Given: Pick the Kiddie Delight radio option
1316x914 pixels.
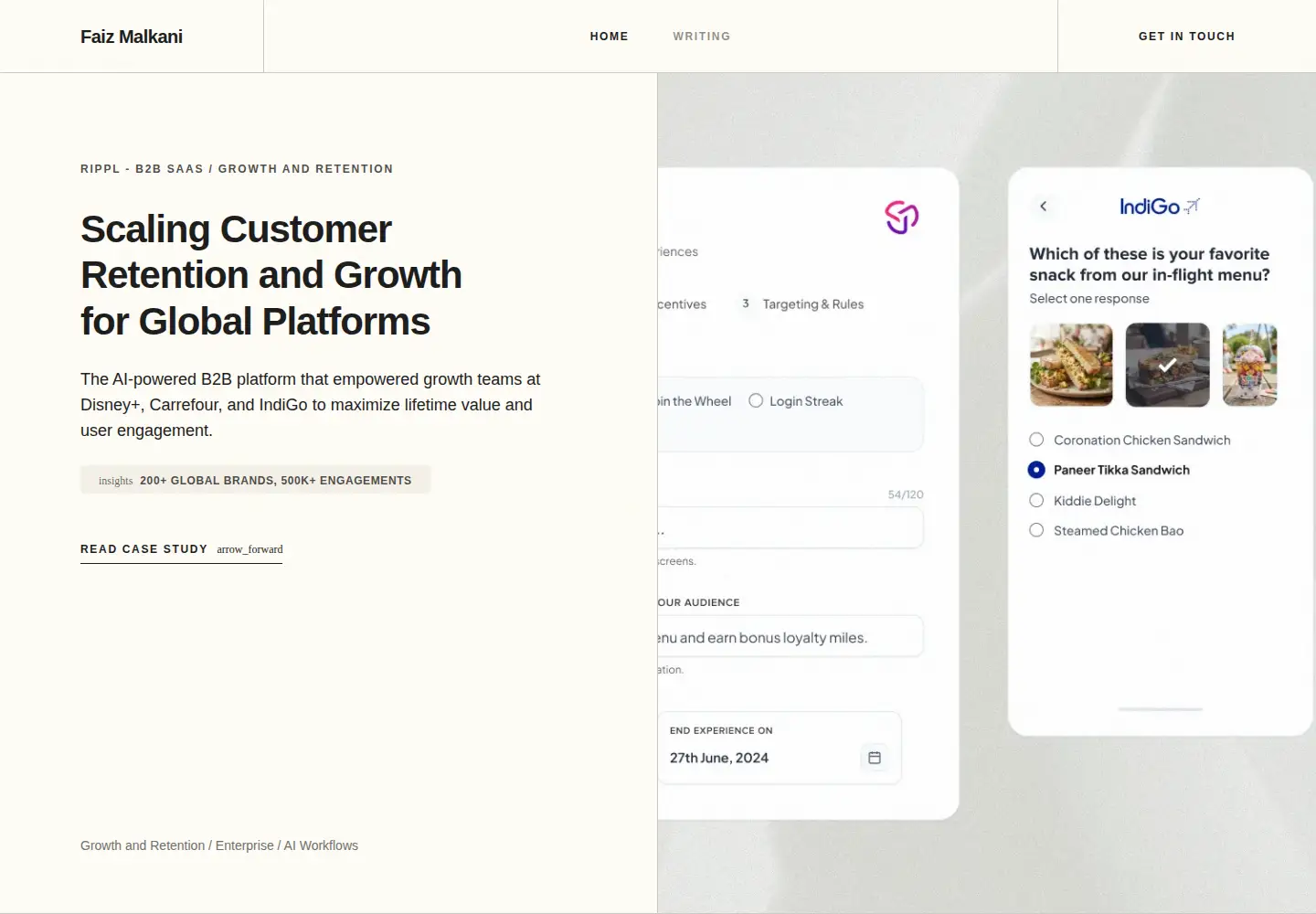Looking at the screenshot, I should point(1036,500).
